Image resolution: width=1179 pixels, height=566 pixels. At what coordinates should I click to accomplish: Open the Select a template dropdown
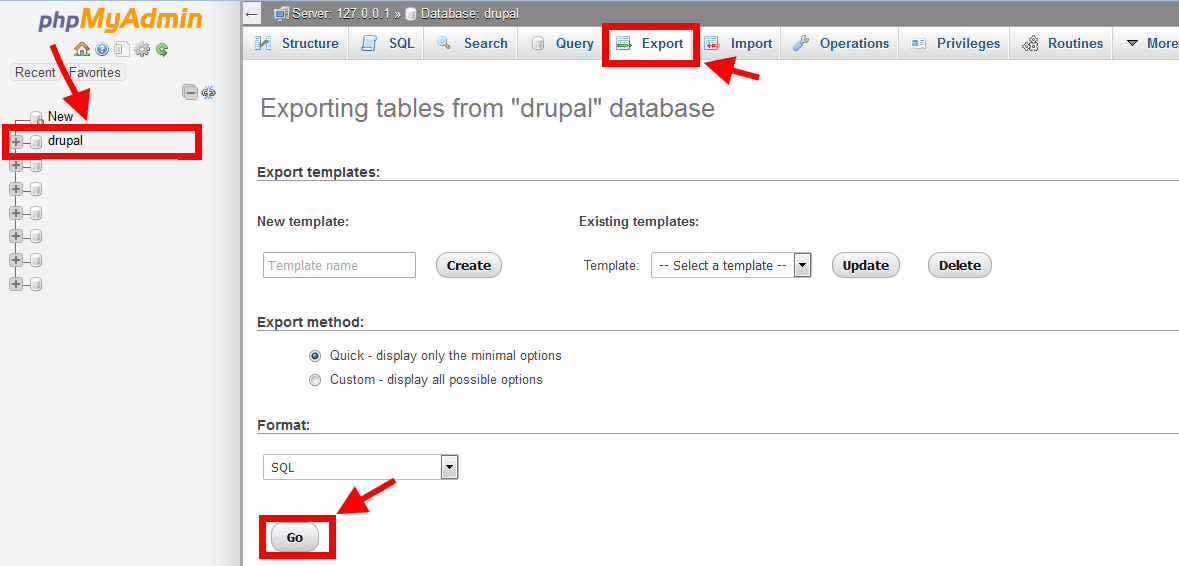point(731,265)
